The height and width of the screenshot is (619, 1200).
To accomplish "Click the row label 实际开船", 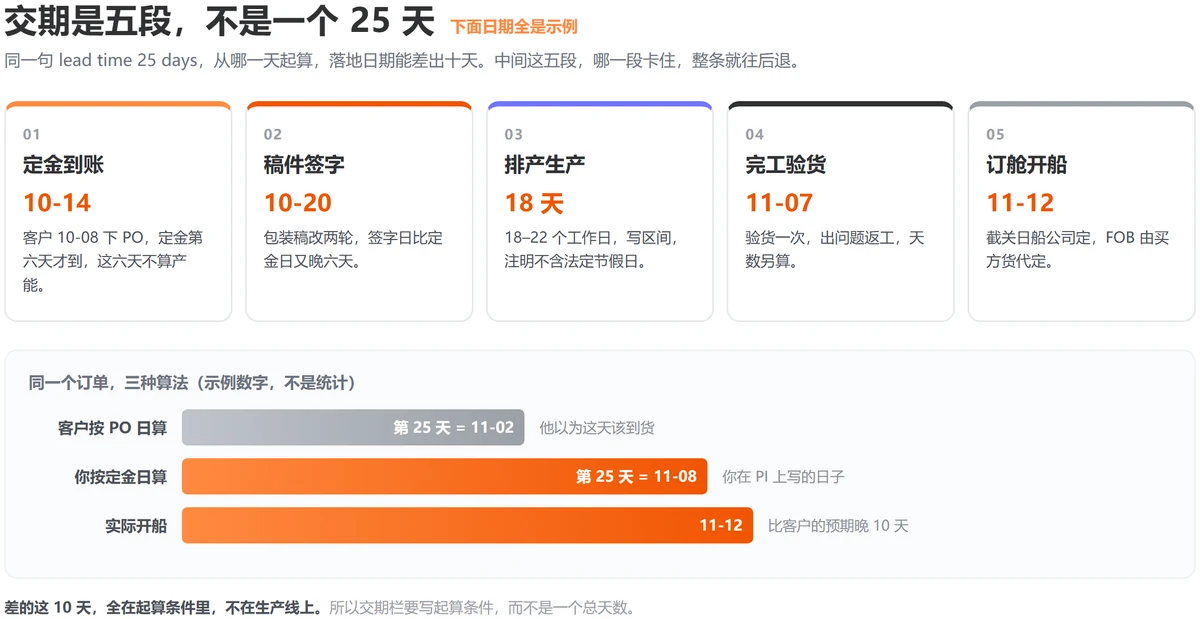I will 137,526.
